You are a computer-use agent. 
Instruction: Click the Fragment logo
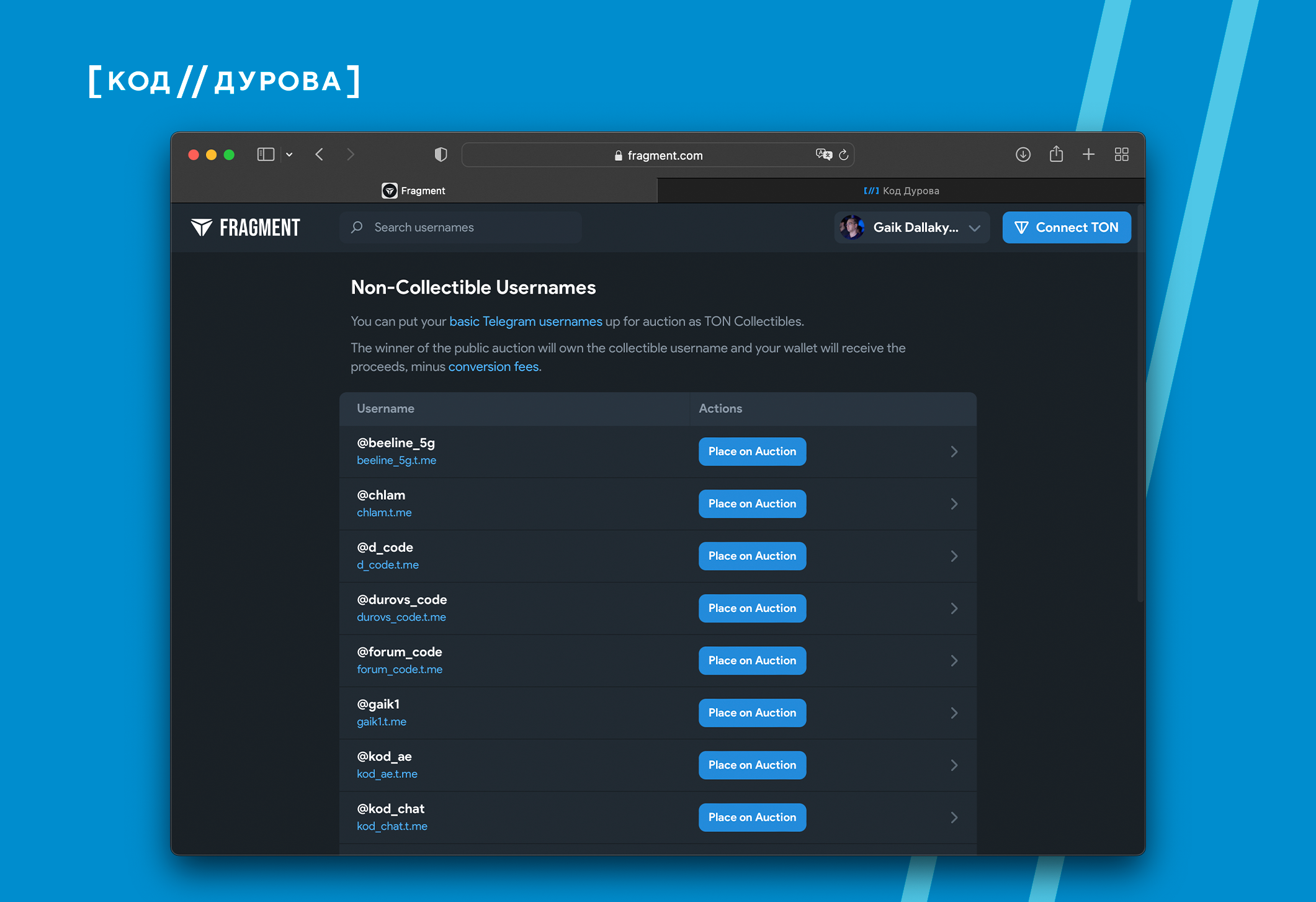[x=246, y=228]
